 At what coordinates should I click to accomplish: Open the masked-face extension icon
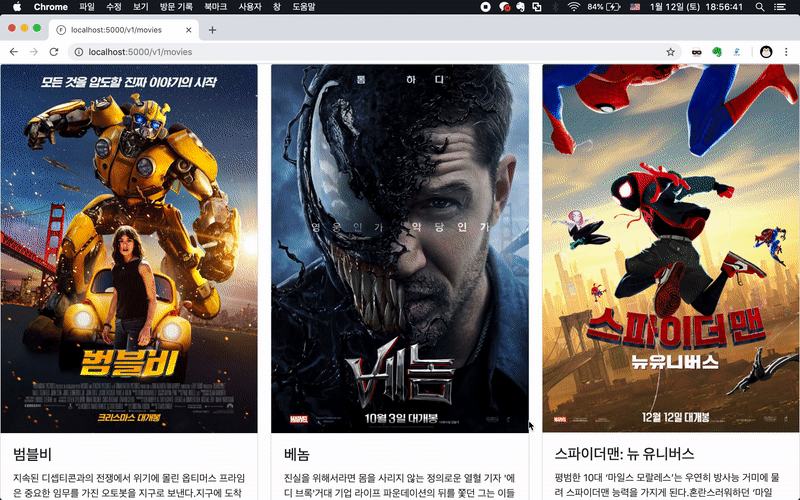[x=696, y=52]
